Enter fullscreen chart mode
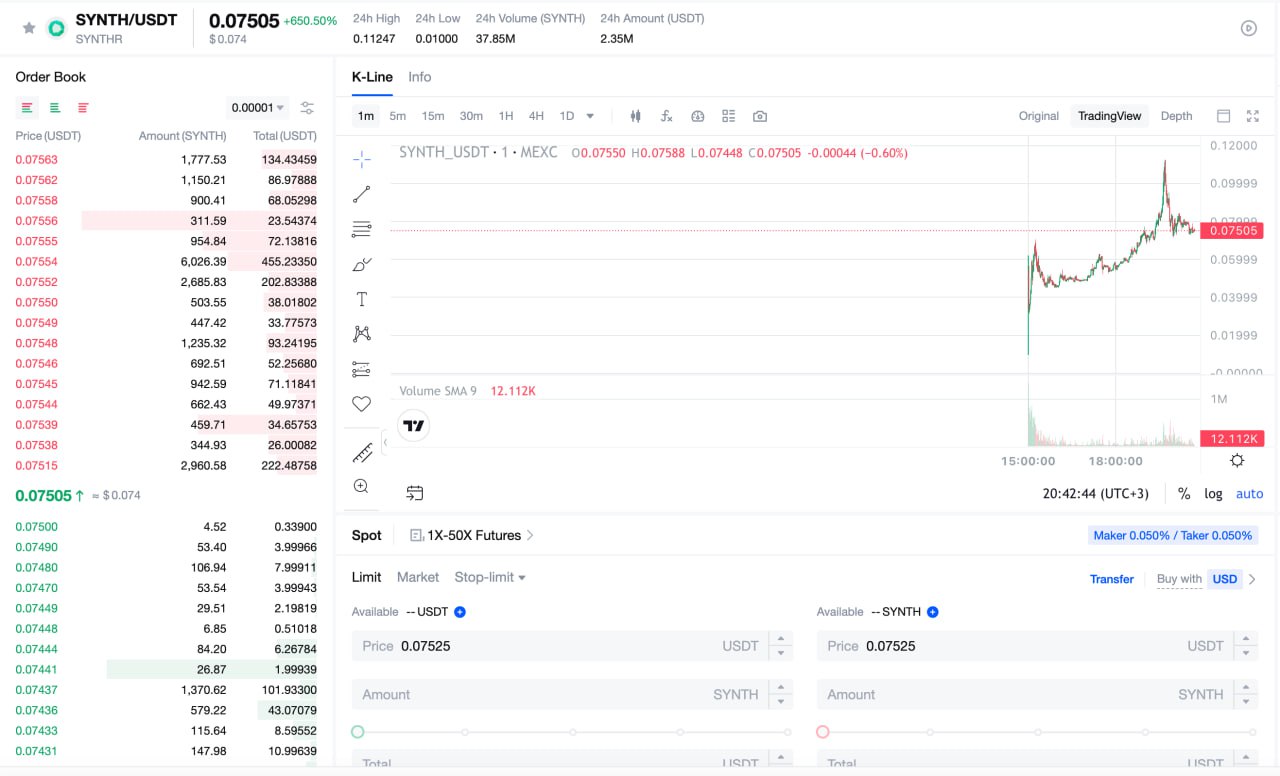Screen dimensions: 1280x776 [x=1253, y=116]
